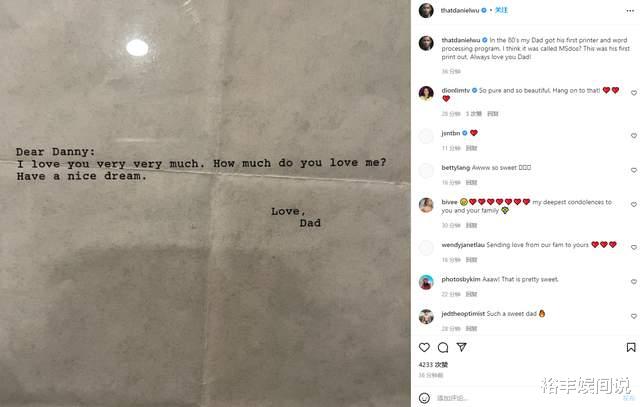Click the add comment input field

coord(527,398)
